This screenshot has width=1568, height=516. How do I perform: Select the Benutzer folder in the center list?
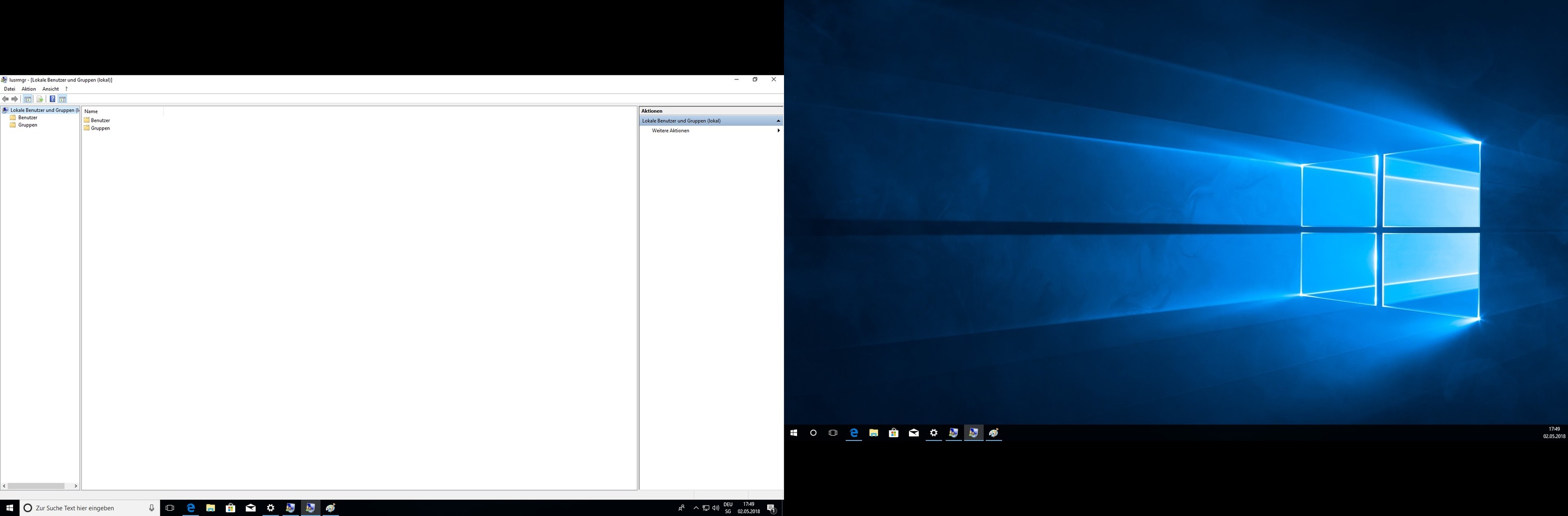coord(97,121)
